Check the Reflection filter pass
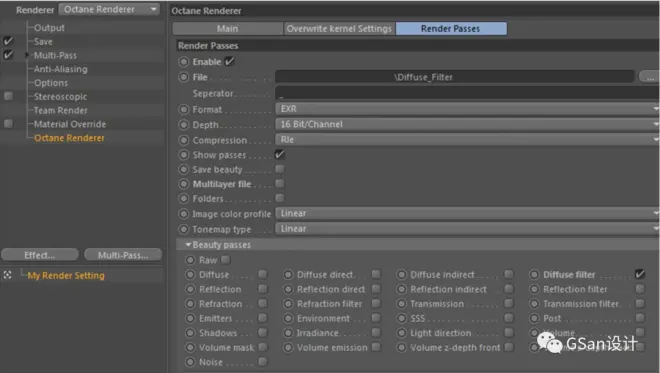This screenshot has height=373, width=660. [x=640, y=289]
